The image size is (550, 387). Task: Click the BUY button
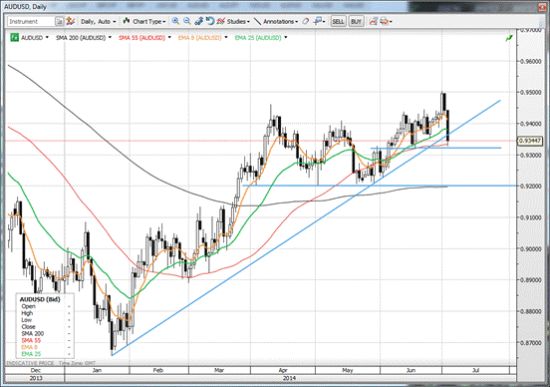[x=356, y=21]
